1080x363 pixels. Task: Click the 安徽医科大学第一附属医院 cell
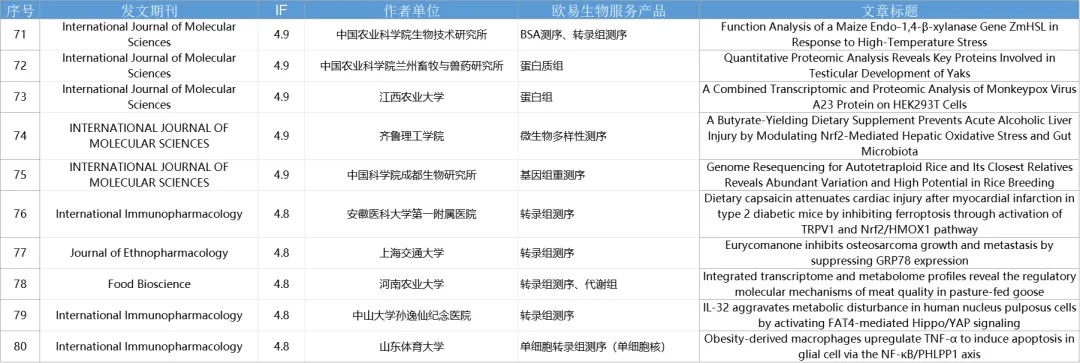tap(412, 214)
